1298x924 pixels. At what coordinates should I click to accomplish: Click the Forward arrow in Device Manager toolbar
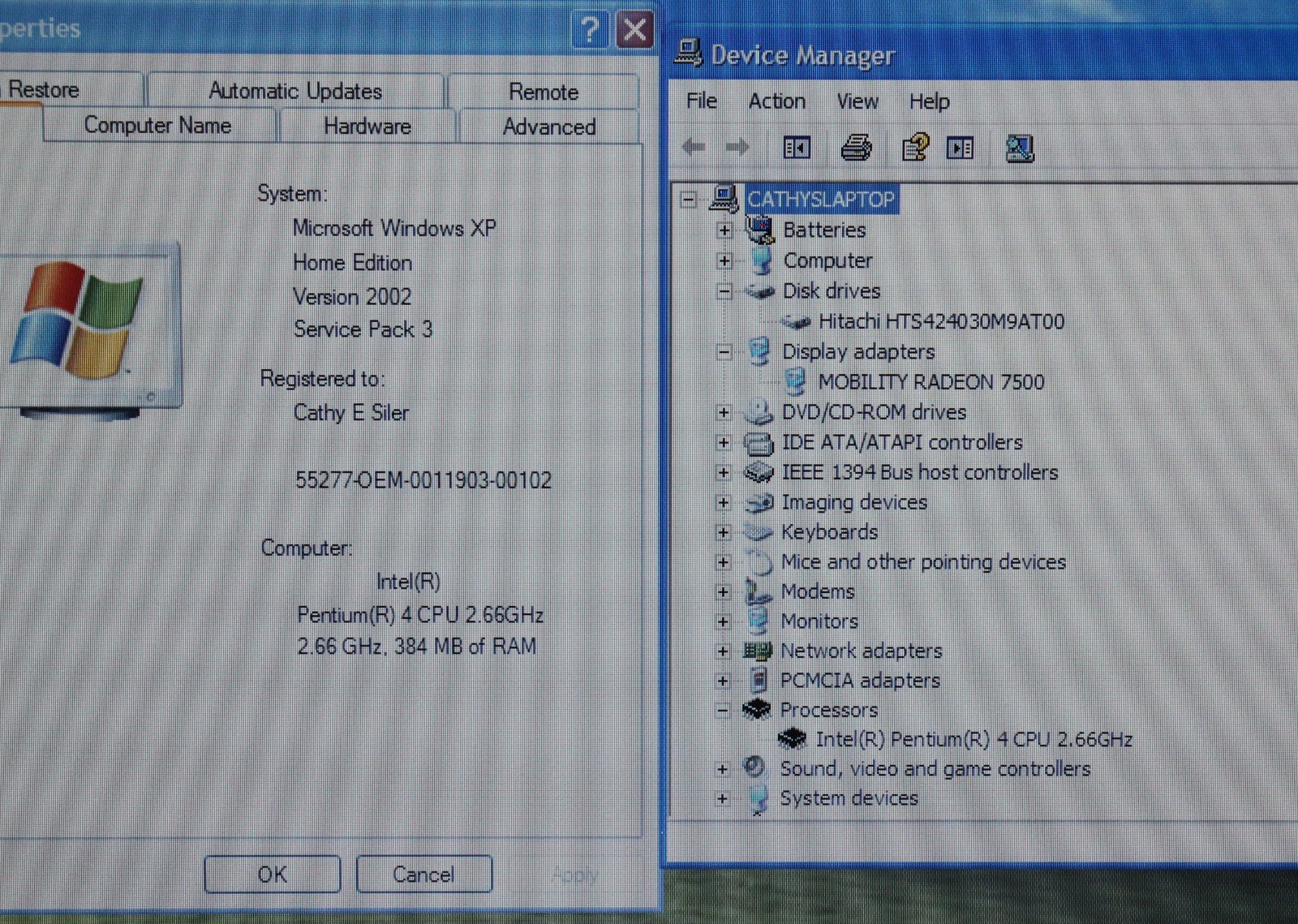tap(737, 148)
